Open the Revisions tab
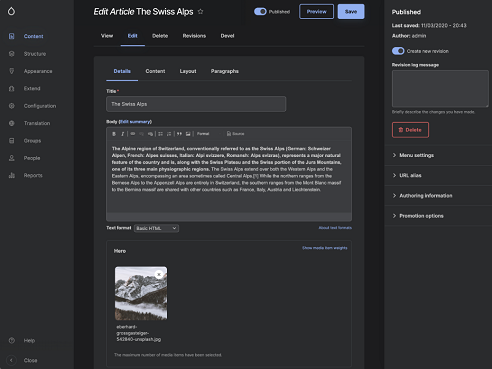Image resolution: width=492 pixels, height=369 pixels. (194, 36)
